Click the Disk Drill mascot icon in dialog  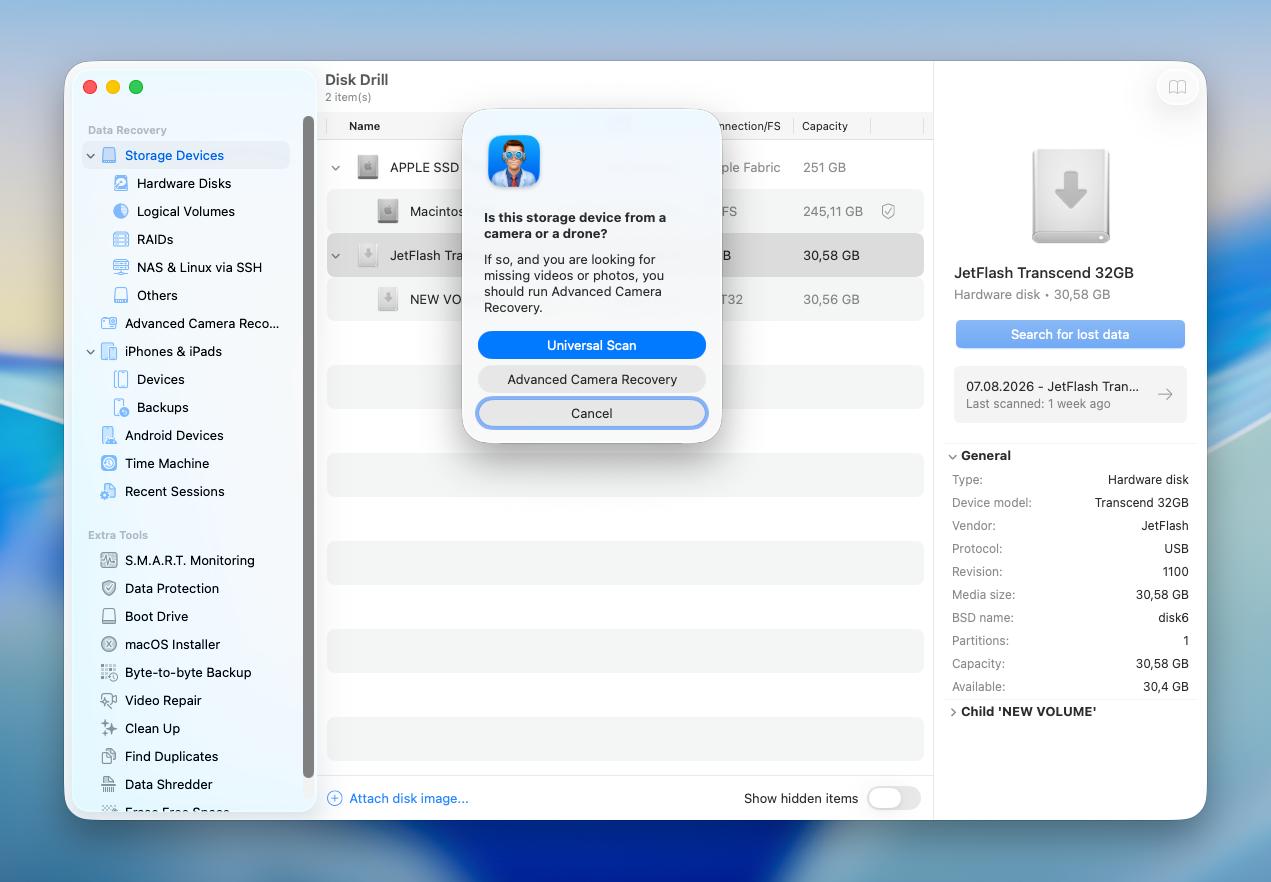click(514, 161)
